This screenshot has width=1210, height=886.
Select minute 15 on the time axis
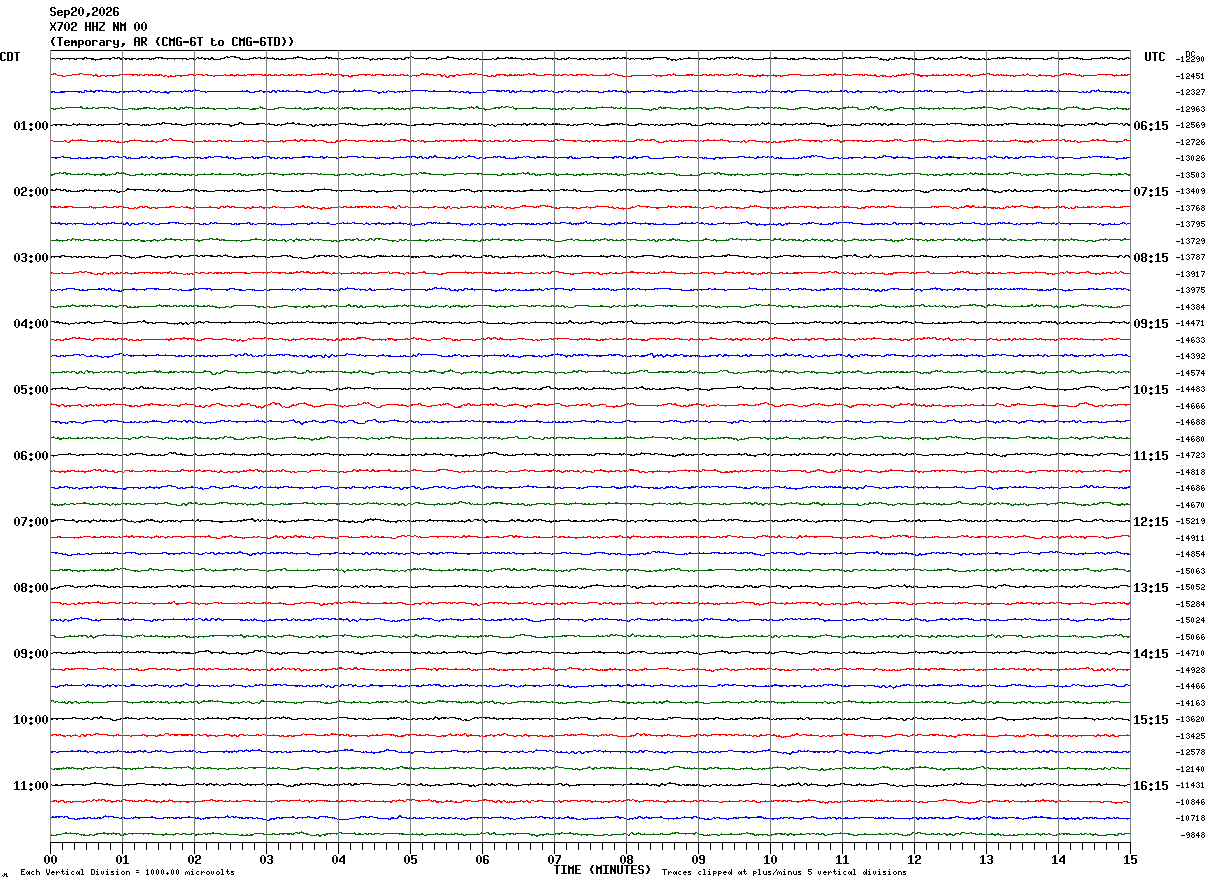coord(1130,859)
